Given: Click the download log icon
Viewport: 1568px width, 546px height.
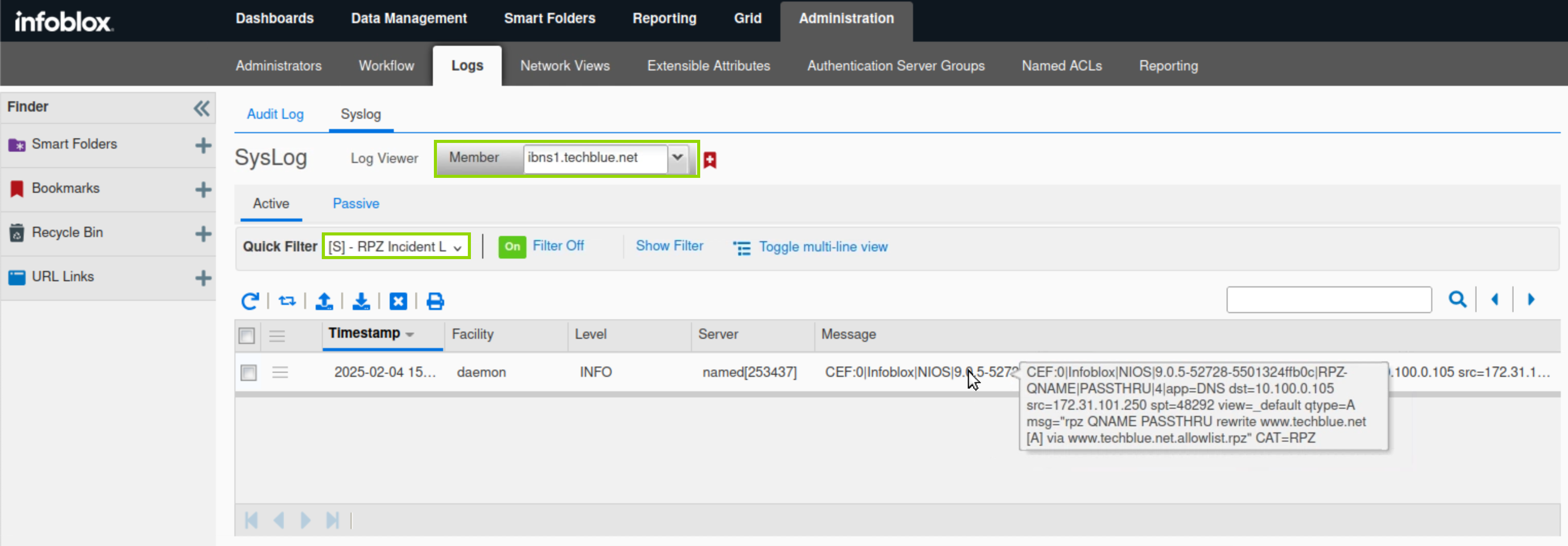Looking at the screenshot, I should coord(361,301).
